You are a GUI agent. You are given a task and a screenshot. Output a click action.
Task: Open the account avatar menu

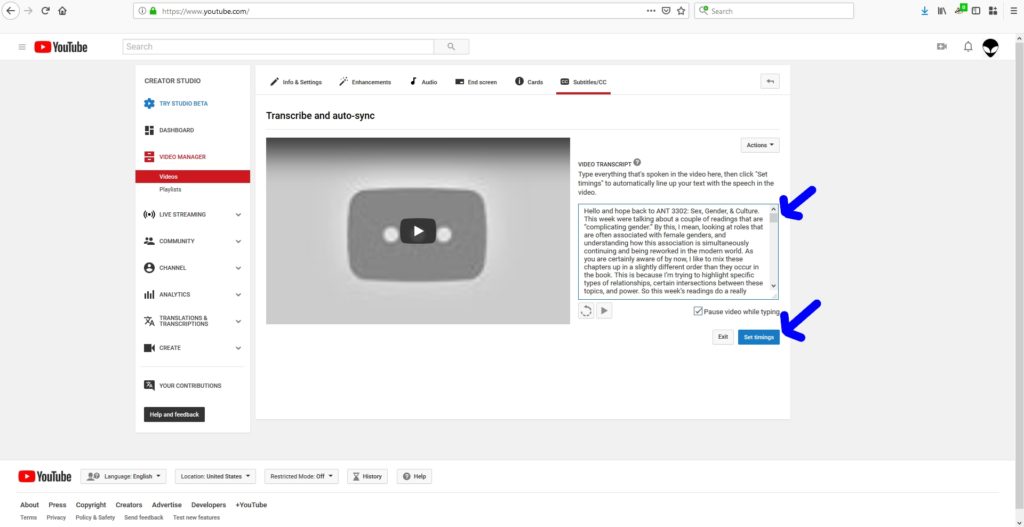tap(990, 47)
